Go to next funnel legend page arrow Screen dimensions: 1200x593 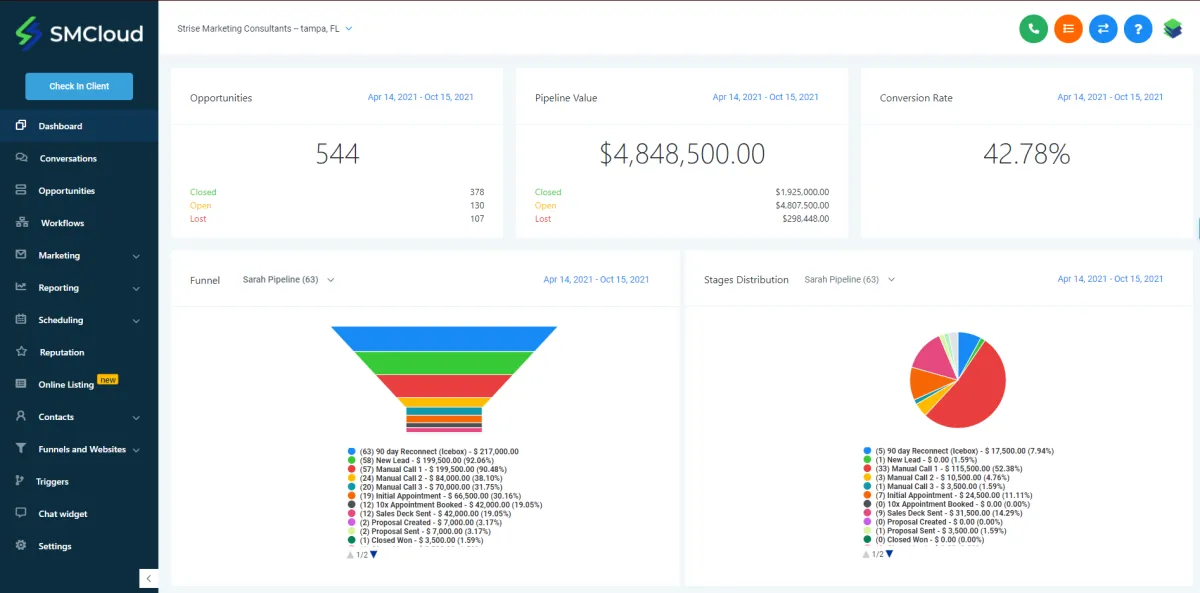374,554
